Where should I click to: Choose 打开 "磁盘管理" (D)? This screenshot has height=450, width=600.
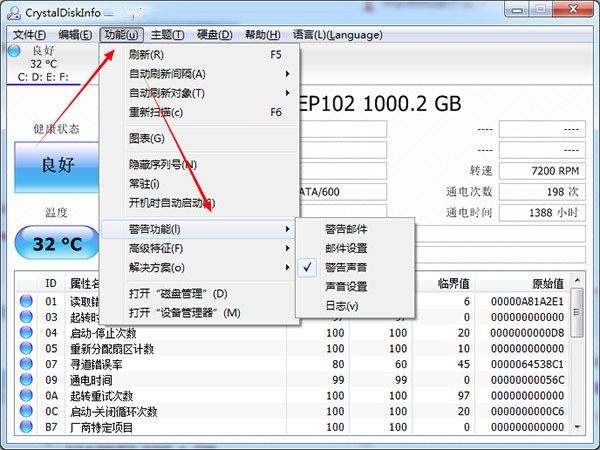(x=199, y=294)
